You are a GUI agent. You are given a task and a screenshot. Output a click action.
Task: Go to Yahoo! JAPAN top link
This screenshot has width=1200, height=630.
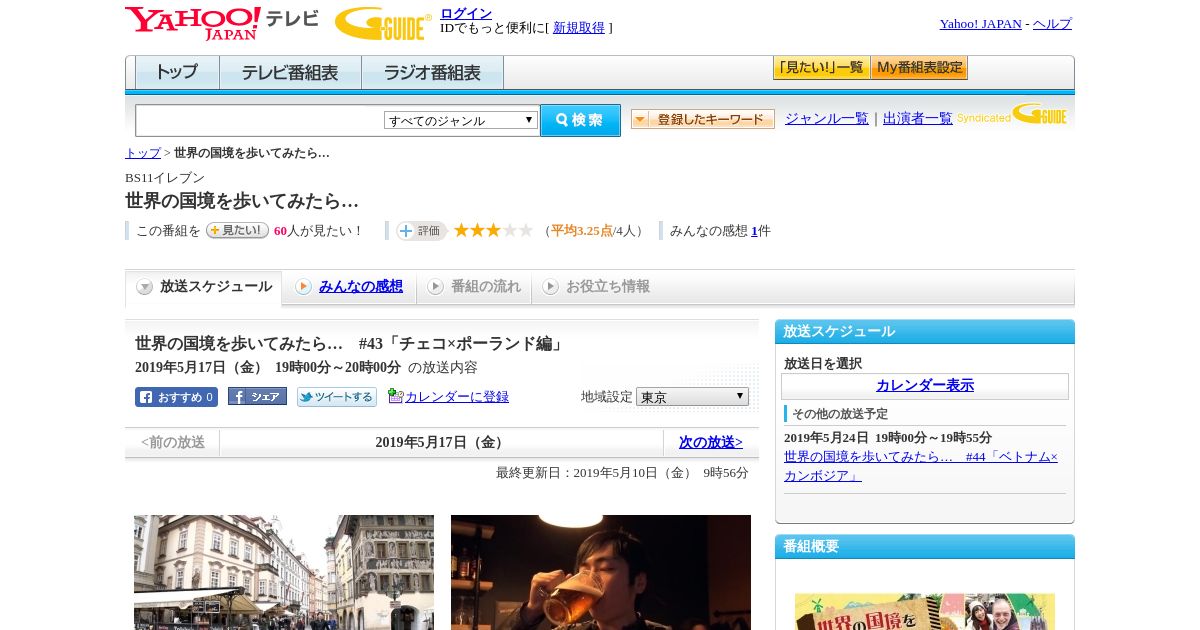click(980, 24)
